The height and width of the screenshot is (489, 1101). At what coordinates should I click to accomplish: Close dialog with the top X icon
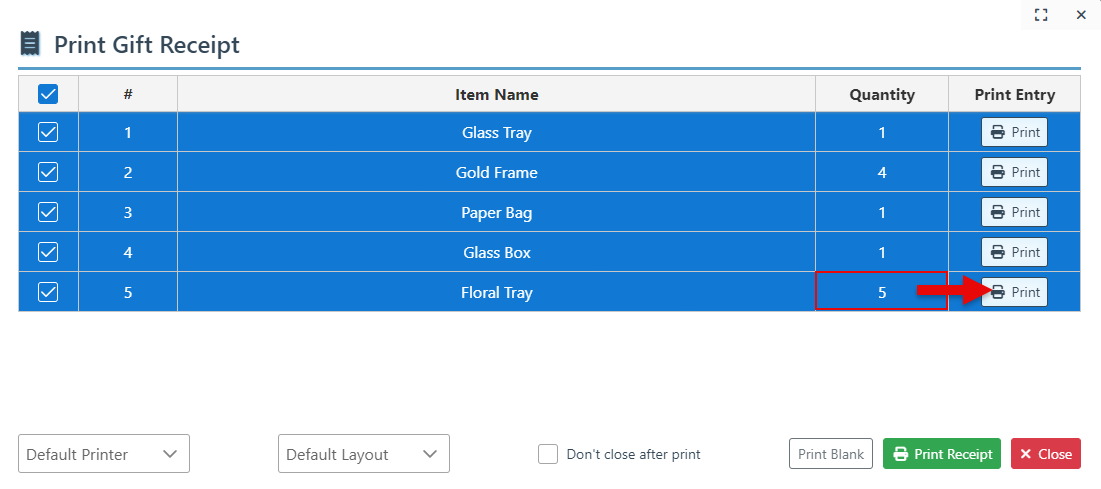pos(1081,15)
